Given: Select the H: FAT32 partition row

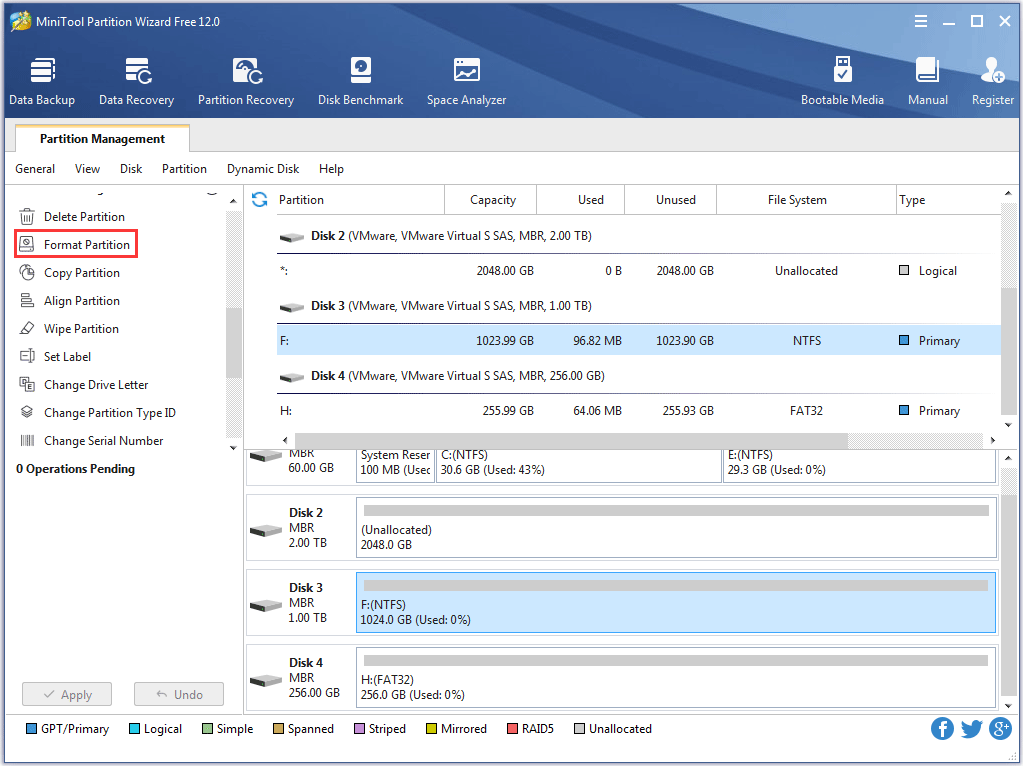Looking at the screenshot, I should [639, 410].
